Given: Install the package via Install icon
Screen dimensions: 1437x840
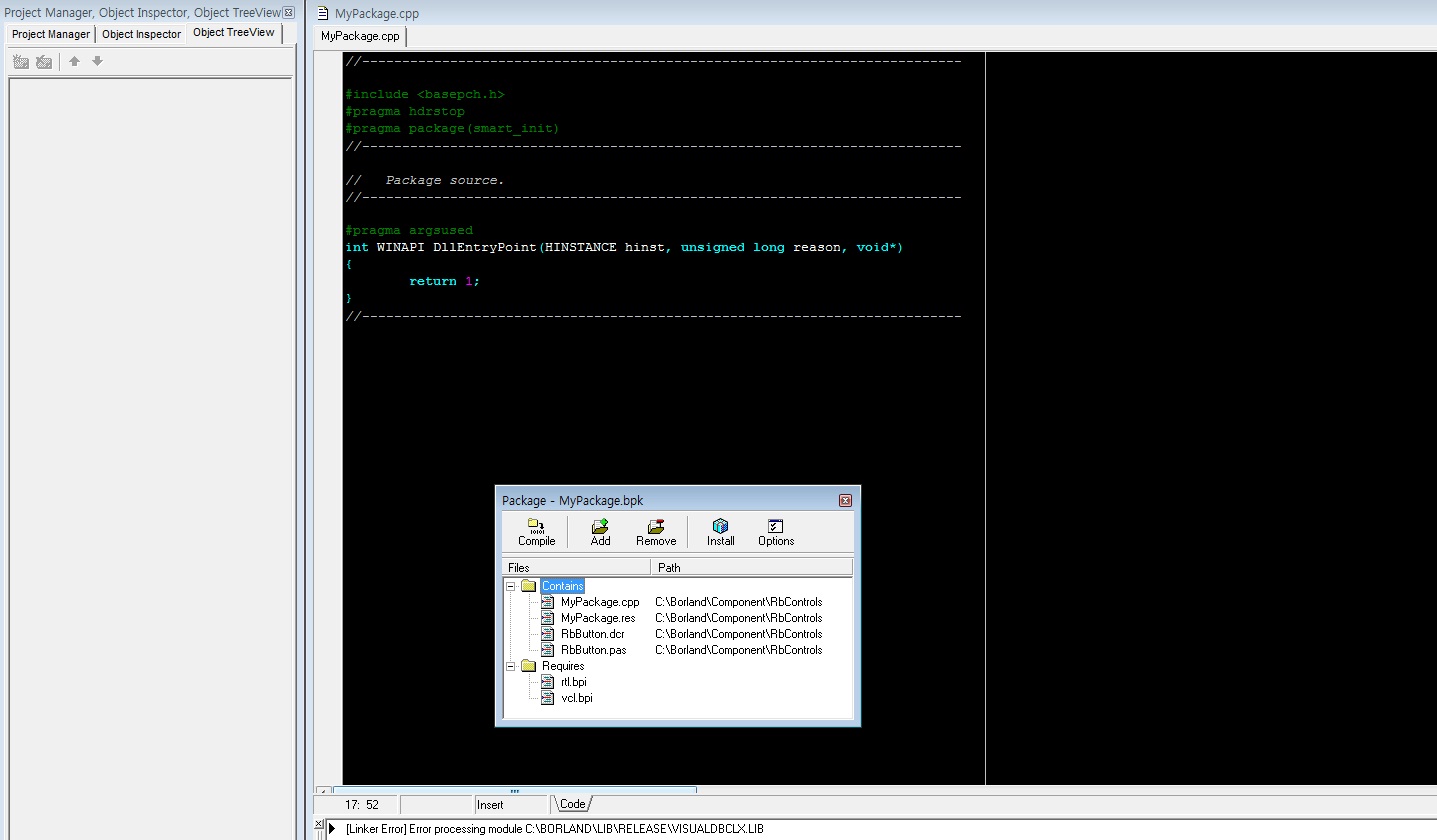Looking at the screenshot, I should 720,531.
